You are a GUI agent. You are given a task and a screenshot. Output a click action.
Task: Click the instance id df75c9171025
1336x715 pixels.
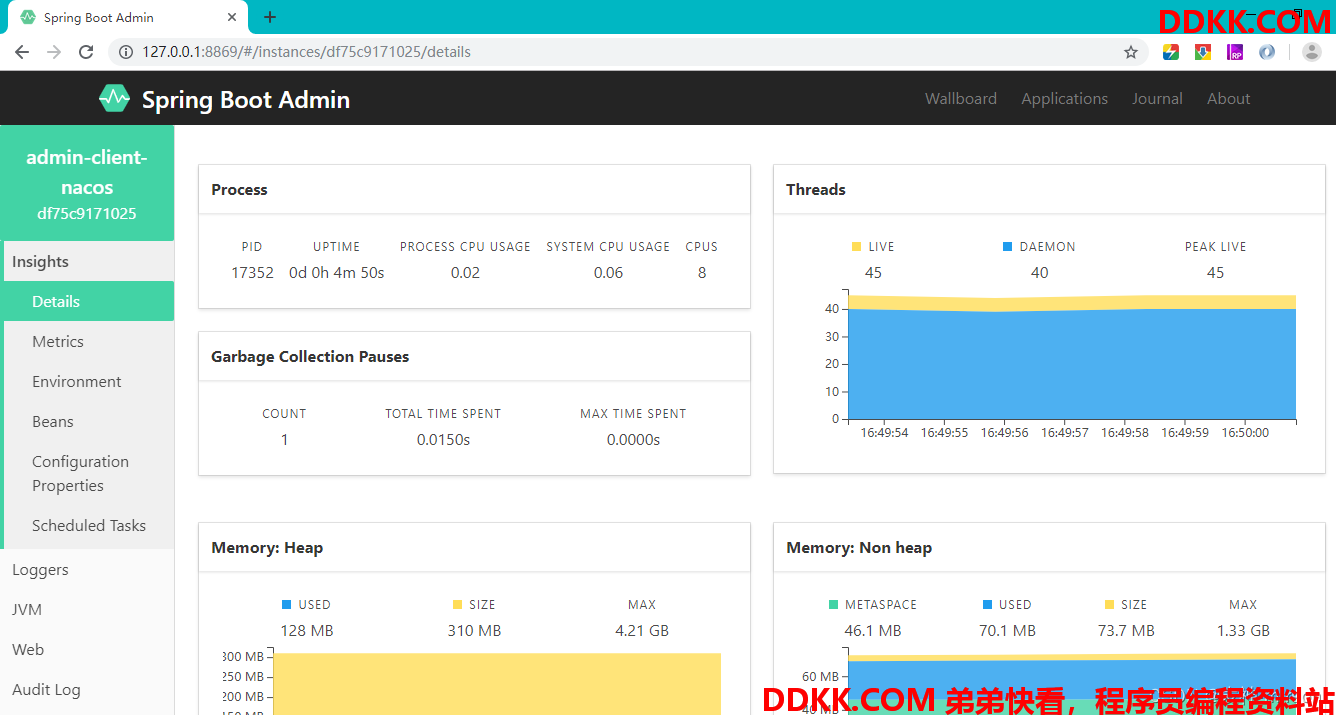pyautogui.click(x=87, y=213)
